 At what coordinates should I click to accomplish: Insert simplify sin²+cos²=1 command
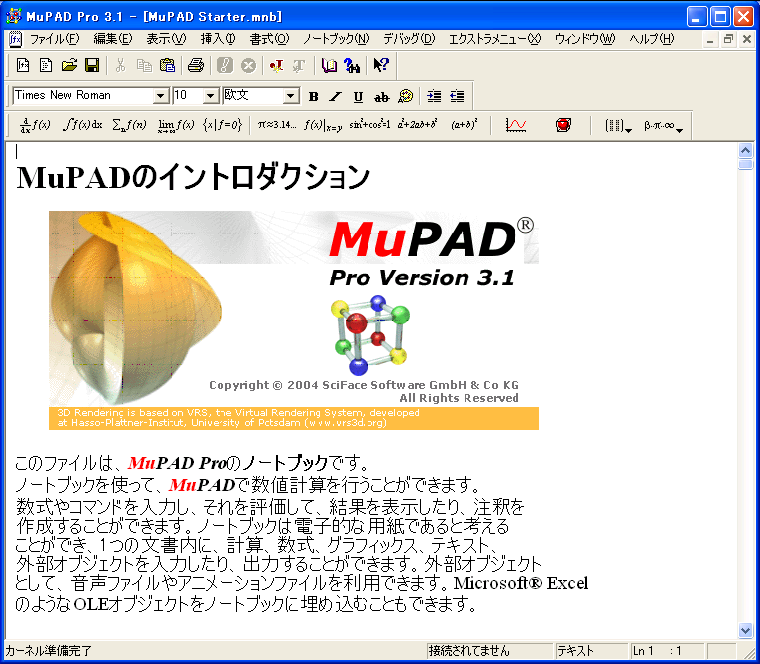click(x=370, y=126)
